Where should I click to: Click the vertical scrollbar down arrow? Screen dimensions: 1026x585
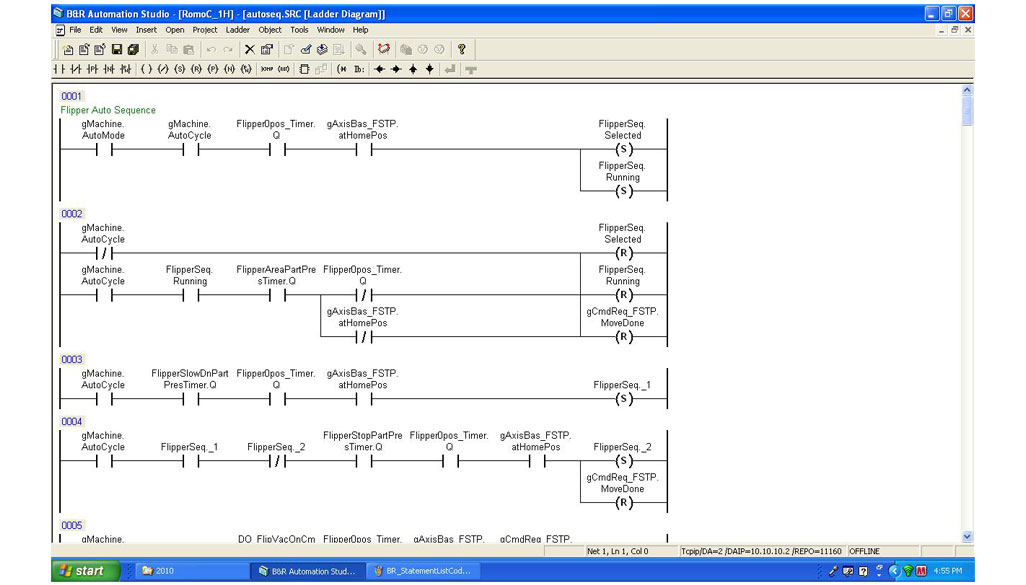(966, 537)
